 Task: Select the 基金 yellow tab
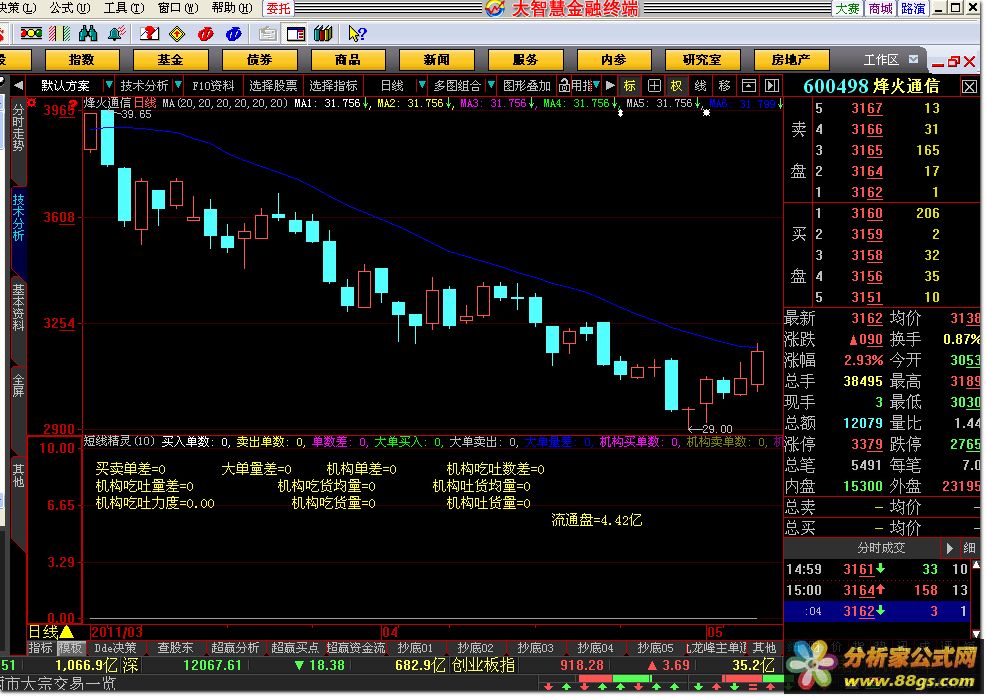point(170,60)
